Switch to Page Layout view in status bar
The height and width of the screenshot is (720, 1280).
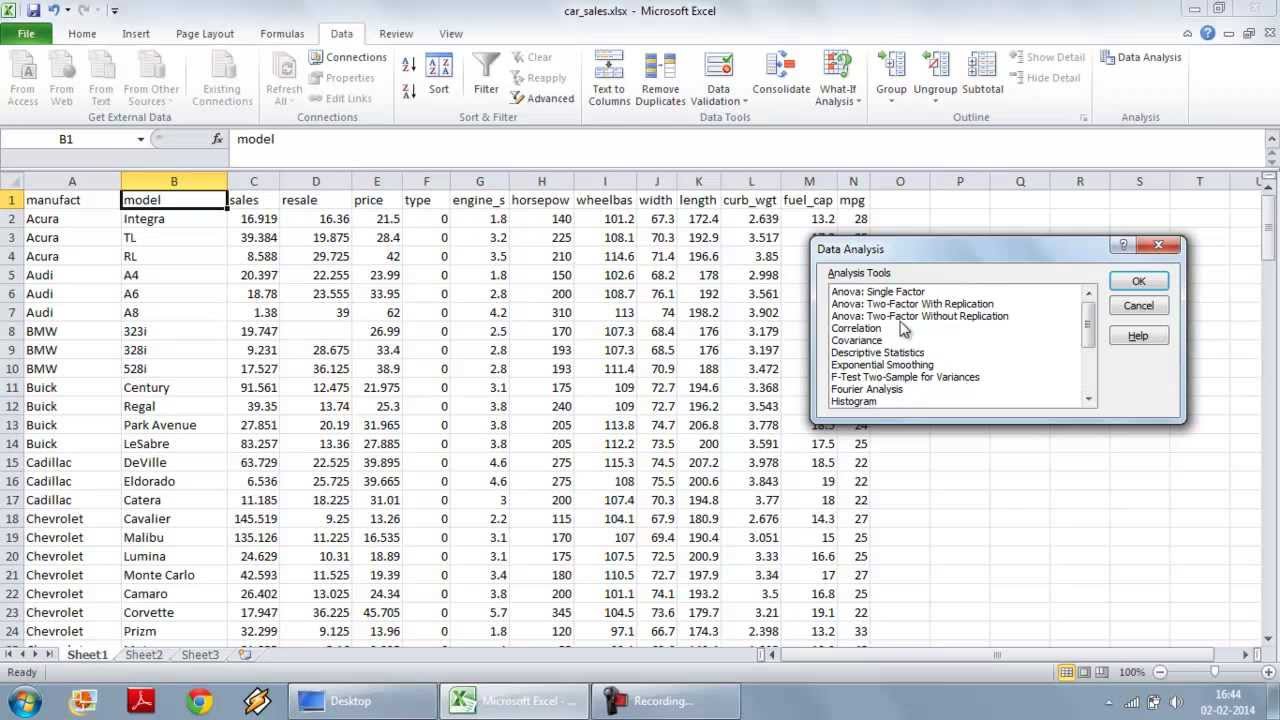pyautogui.click(x=1086, y=672)
